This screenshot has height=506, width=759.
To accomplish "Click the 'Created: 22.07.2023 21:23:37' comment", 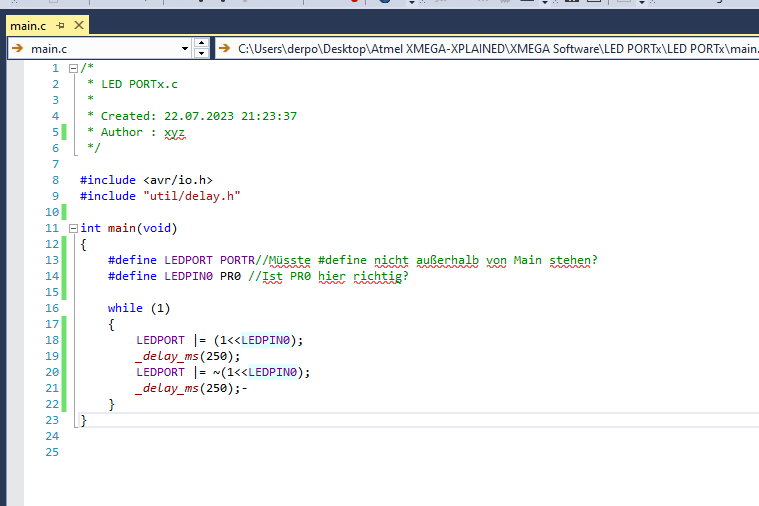I will tap(198, 116).
